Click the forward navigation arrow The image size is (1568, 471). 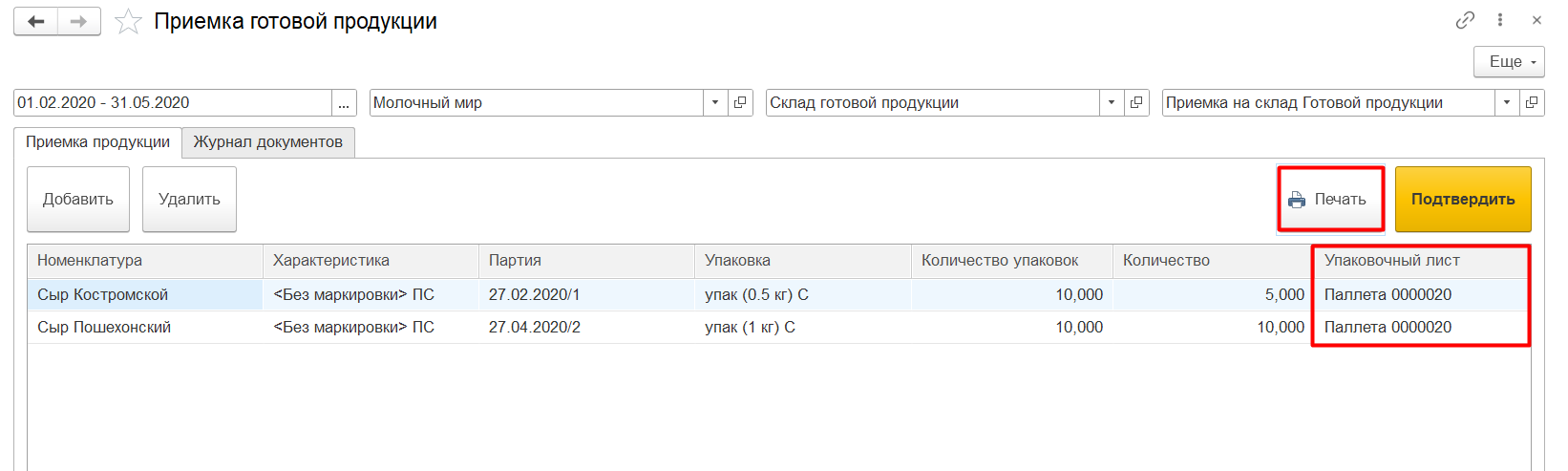coord(79,22)
